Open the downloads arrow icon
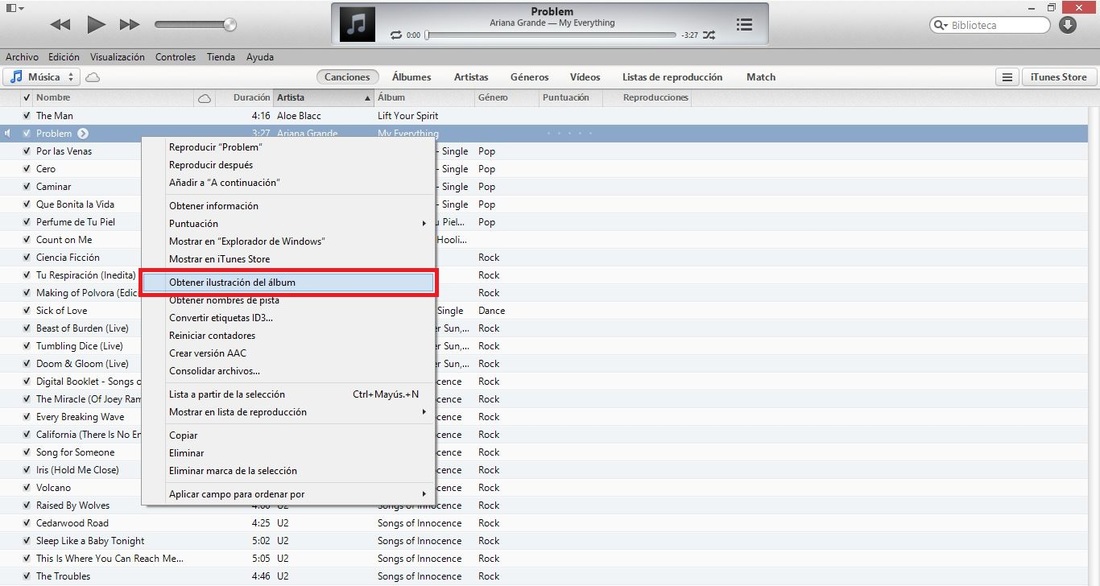The height and width of the screenshot is (586, 1100). [x=1068, y=25]
